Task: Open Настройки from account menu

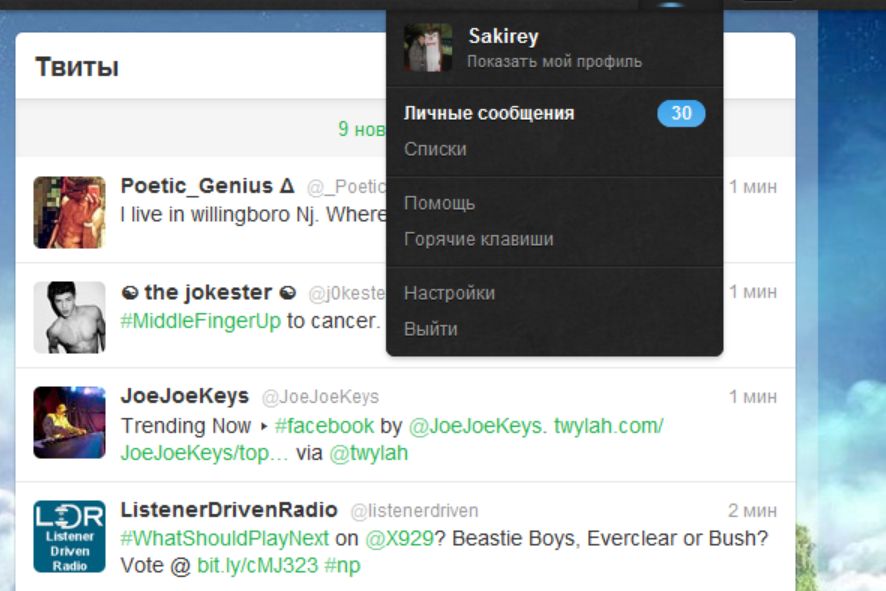Action: [x=449, y=293]
